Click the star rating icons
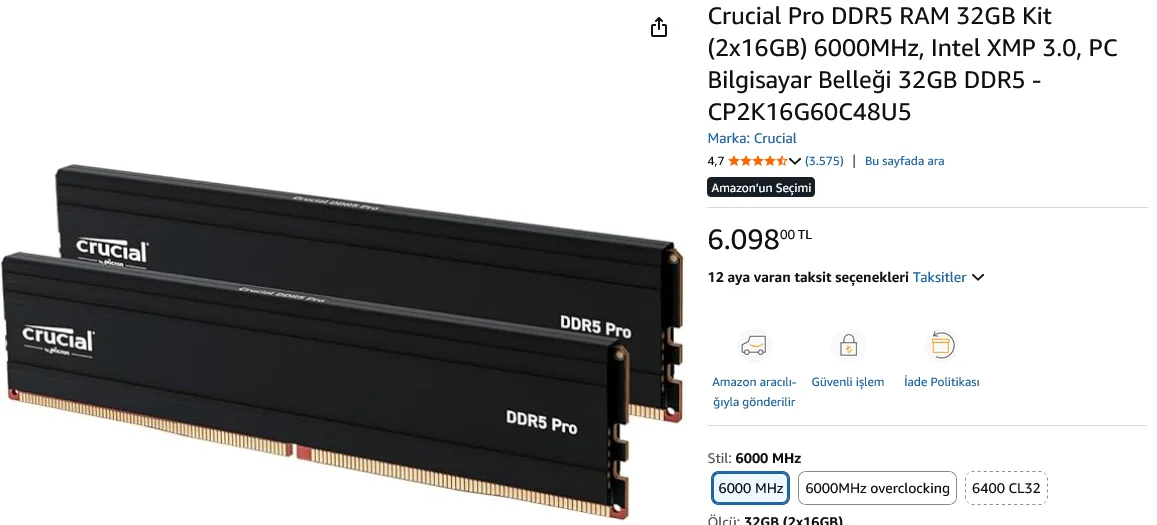1157x525 pixels. click(758, 161)
